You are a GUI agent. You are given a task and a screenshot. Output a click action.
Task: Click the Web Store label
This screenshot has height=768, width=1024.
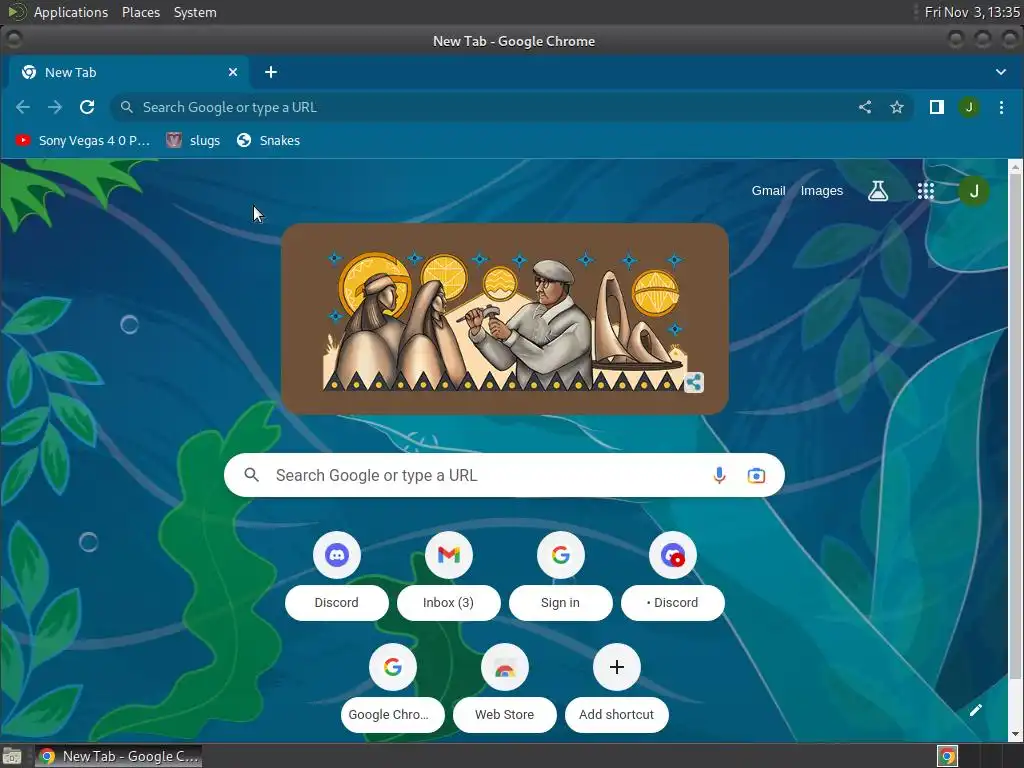(505, 714)
